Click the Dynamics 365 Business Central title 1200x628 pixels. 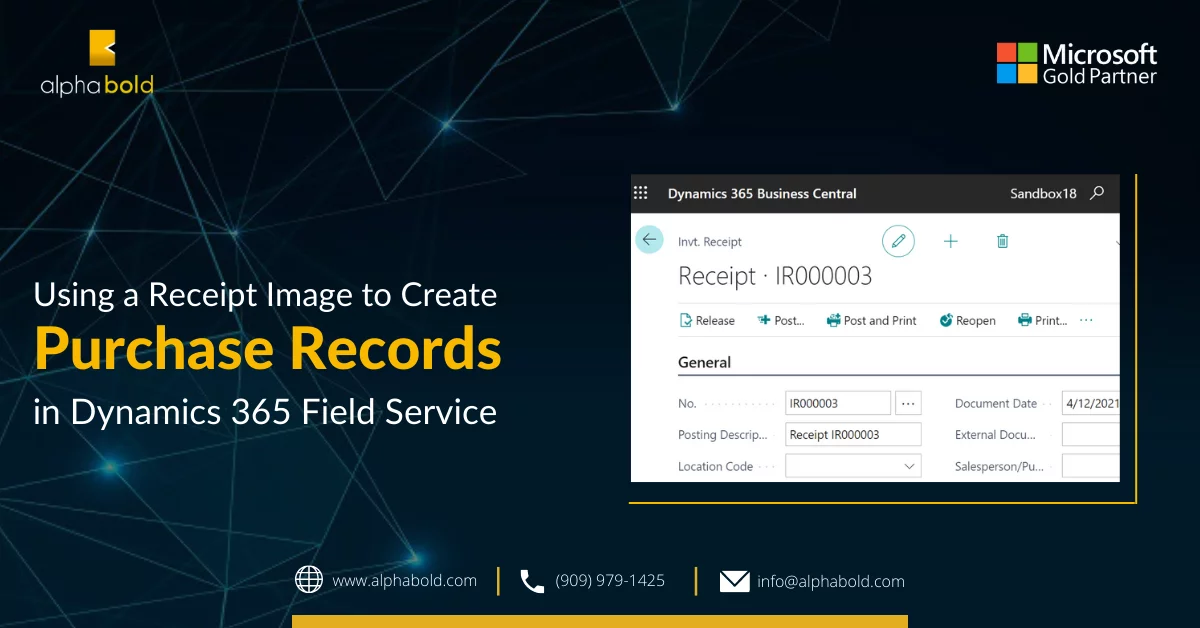[762, 194]
